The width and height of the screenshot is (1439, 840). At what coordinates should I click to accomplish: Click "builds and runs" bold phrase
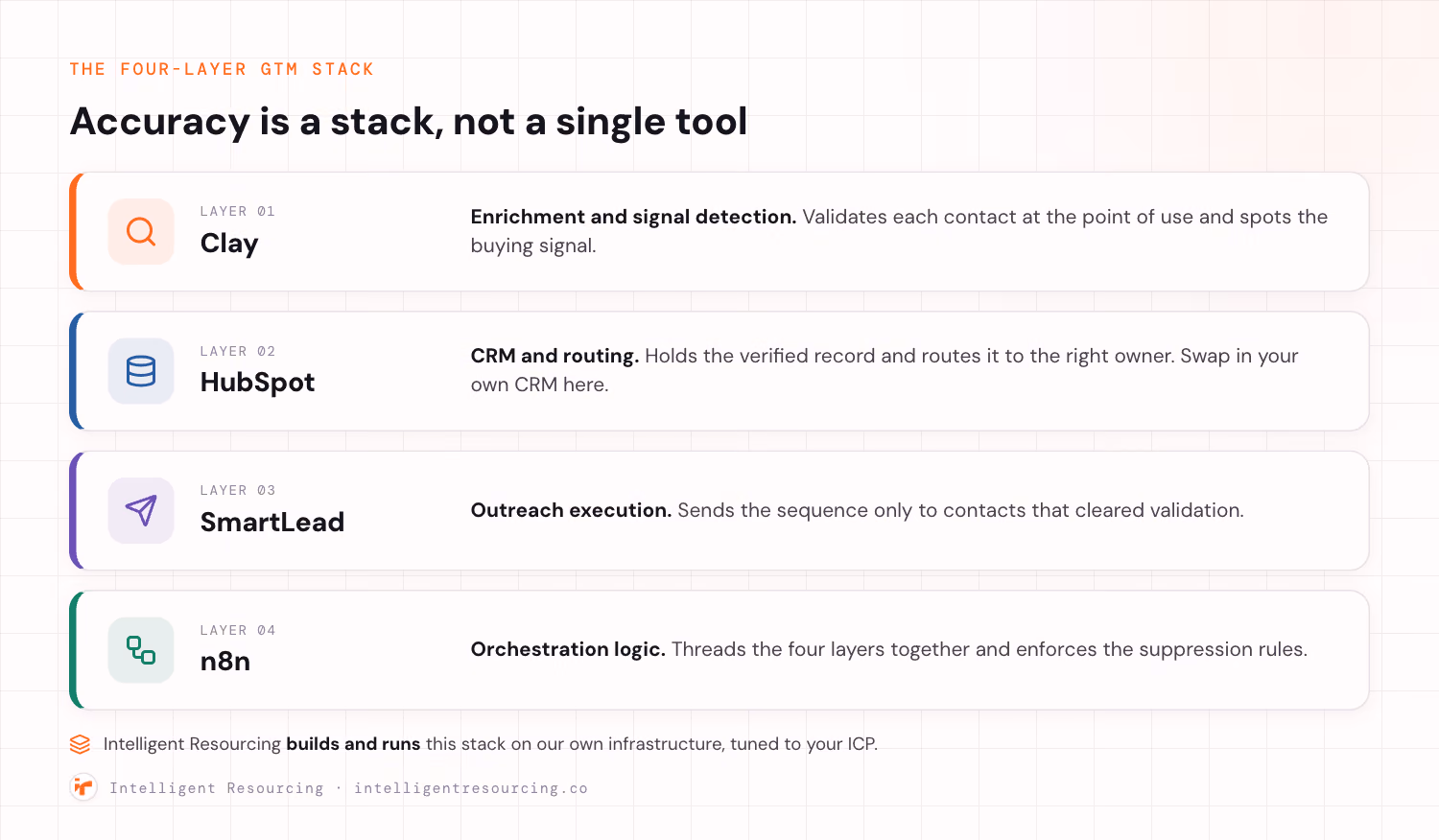[353, 744]
